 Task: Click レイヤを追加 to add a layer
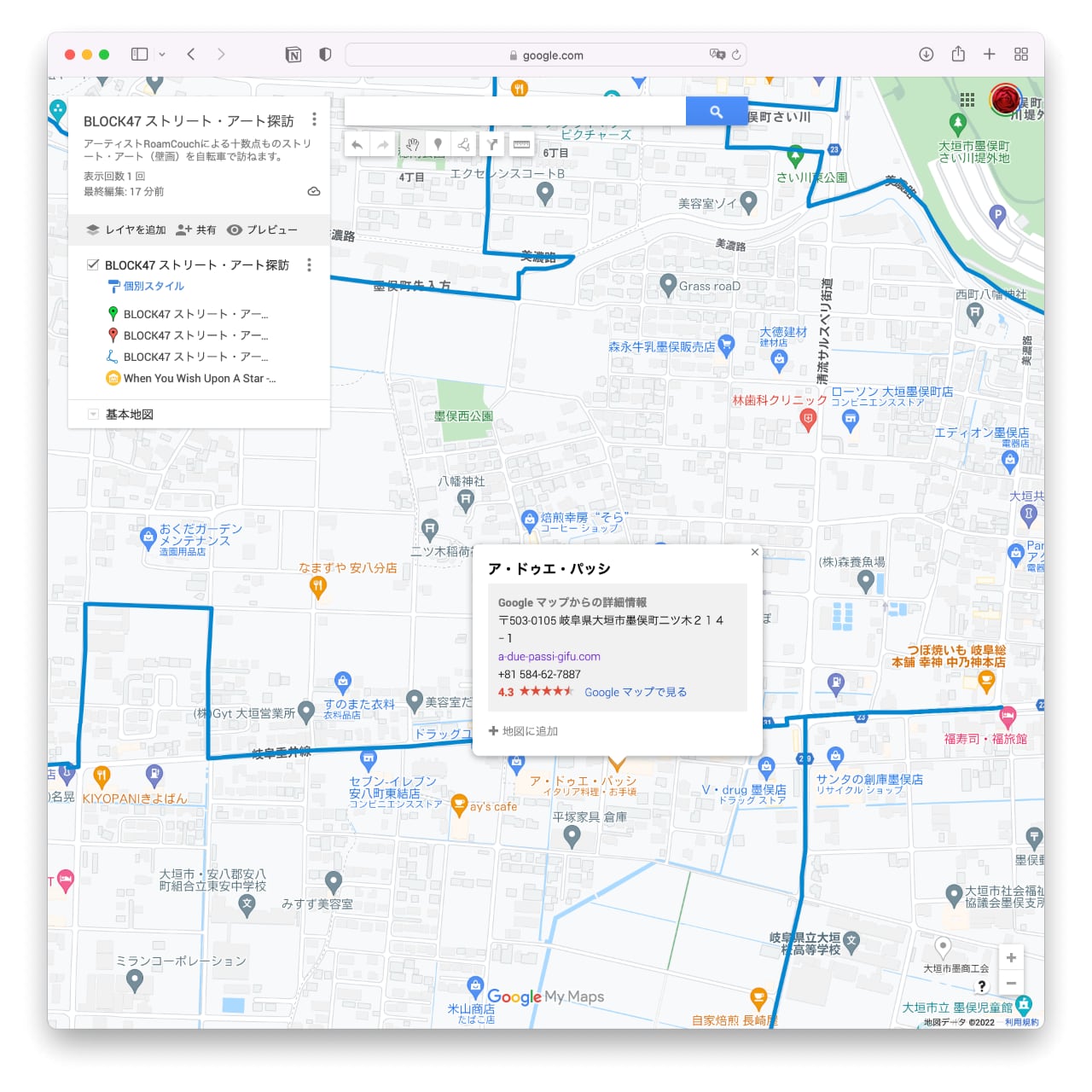126,230
